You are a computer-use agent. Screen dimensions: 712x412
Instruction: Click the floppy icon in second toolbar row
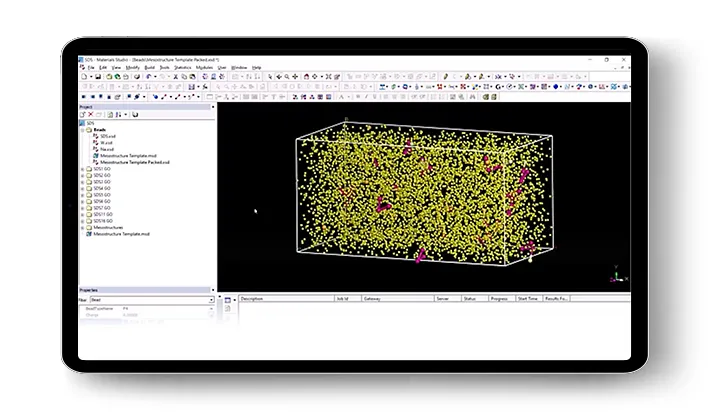192,86
